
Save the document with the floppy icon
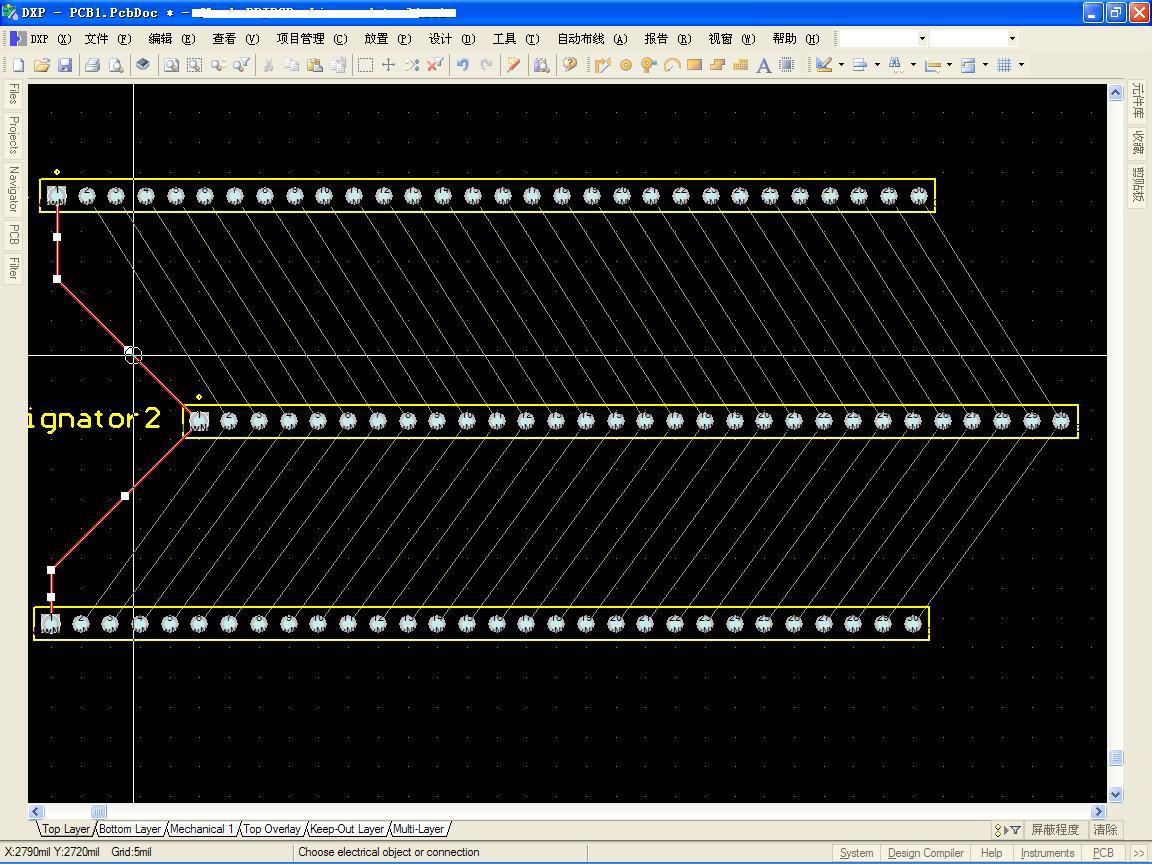[65, 65]
